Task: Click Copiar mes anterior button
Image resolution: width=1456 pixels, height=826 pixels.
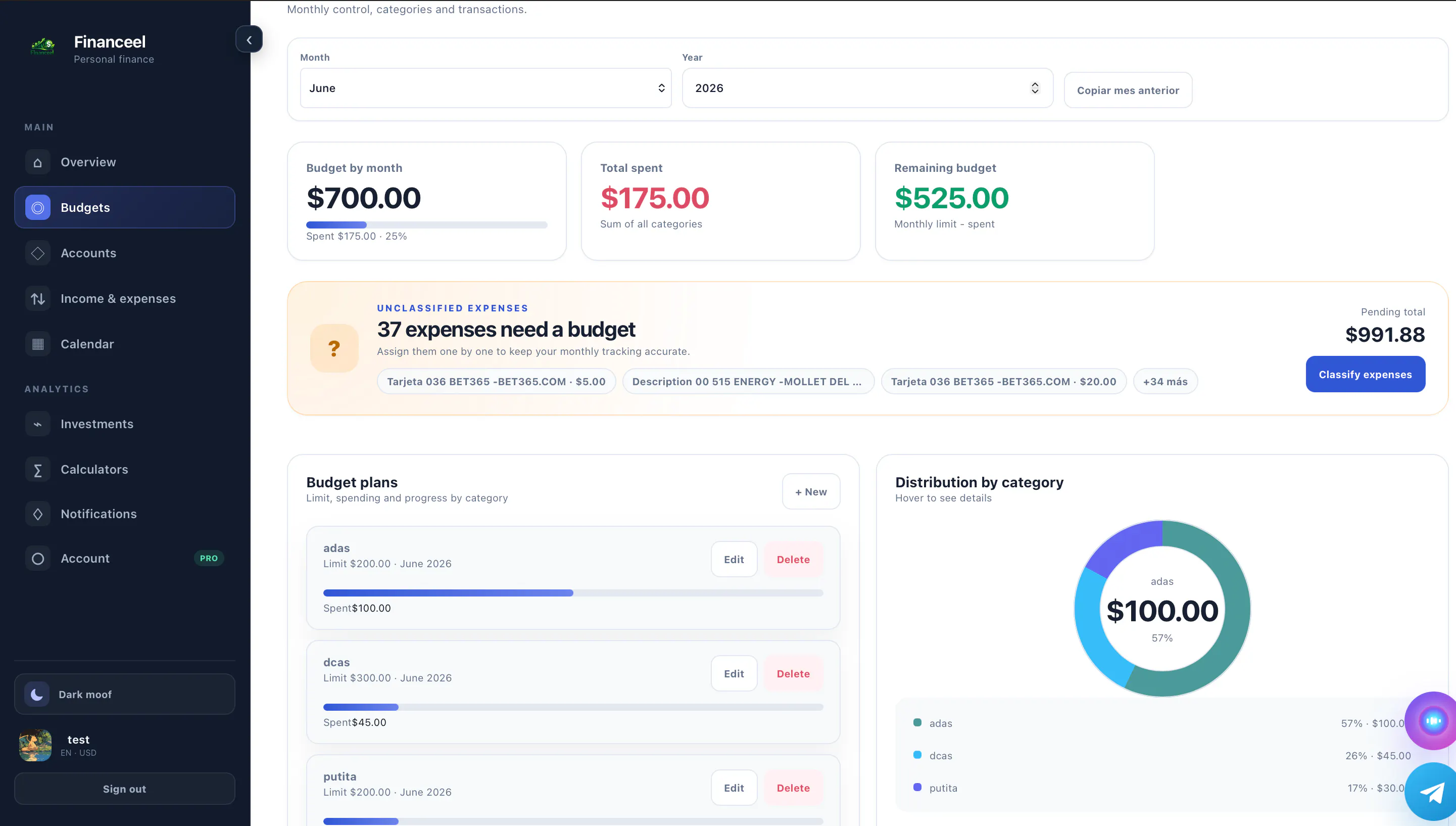Action: coord(1128,90)
